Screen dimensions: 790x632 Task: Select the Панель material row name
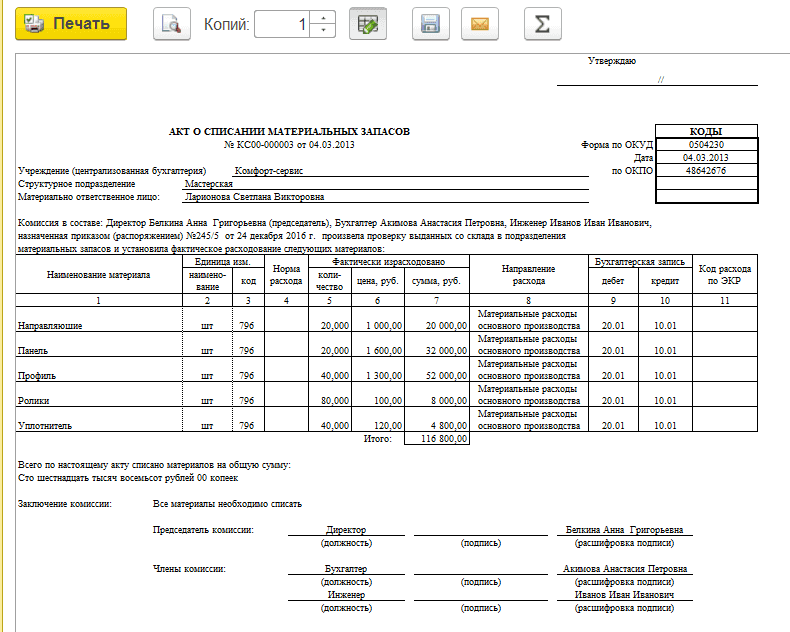click(x=33, y=351)
